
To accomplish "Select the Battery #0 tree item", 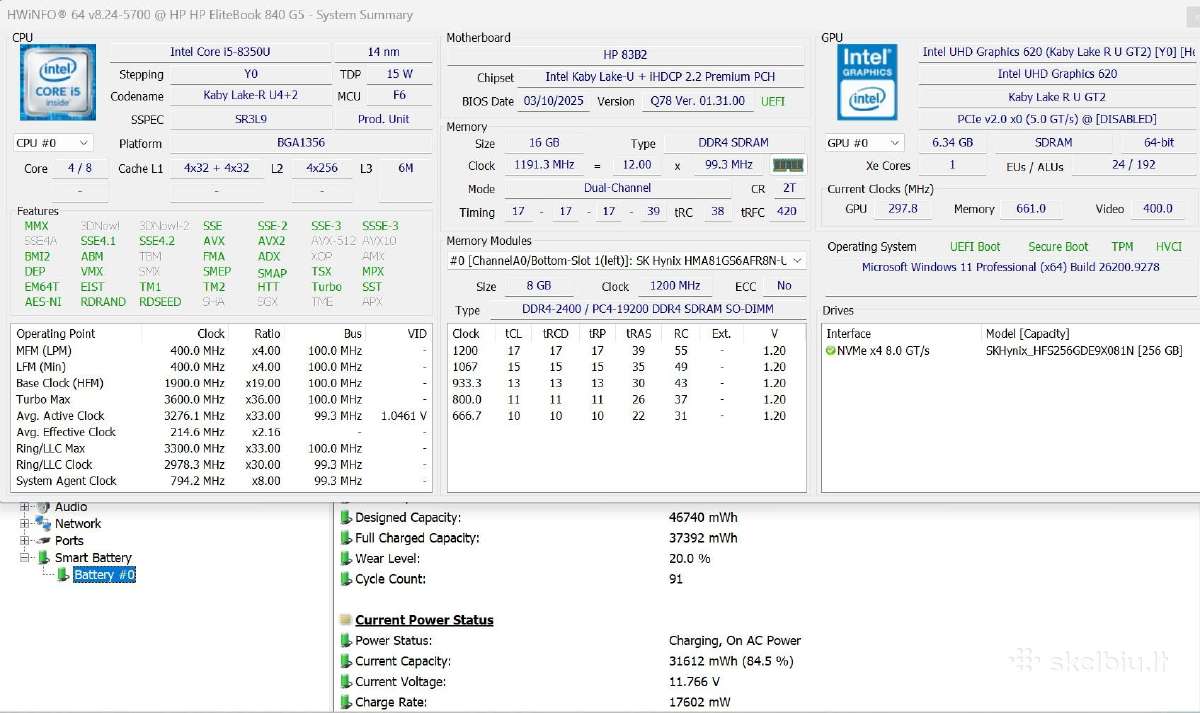I will click(104, 575).
